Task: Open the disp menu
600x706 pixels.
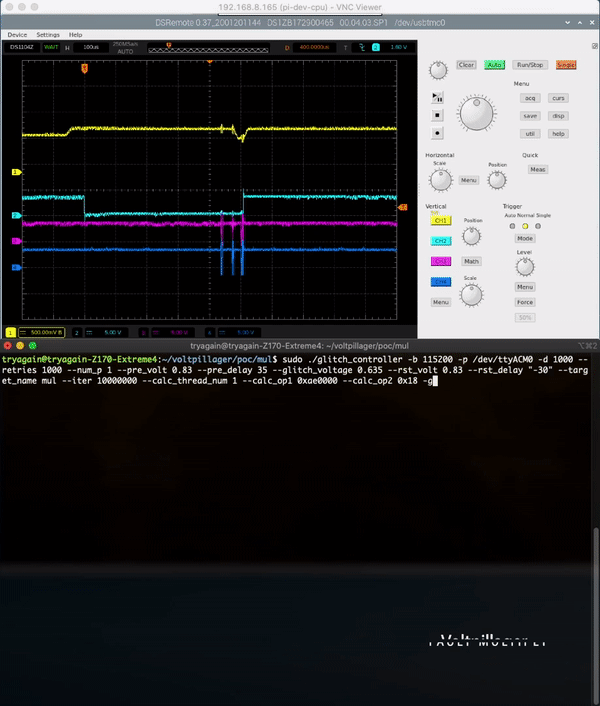Action: point(558,116)
